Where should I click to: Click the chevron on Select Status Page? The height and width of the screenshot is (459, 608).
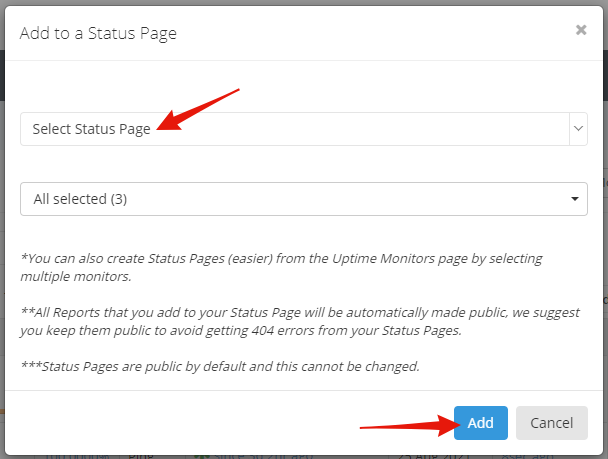[578, 129]
